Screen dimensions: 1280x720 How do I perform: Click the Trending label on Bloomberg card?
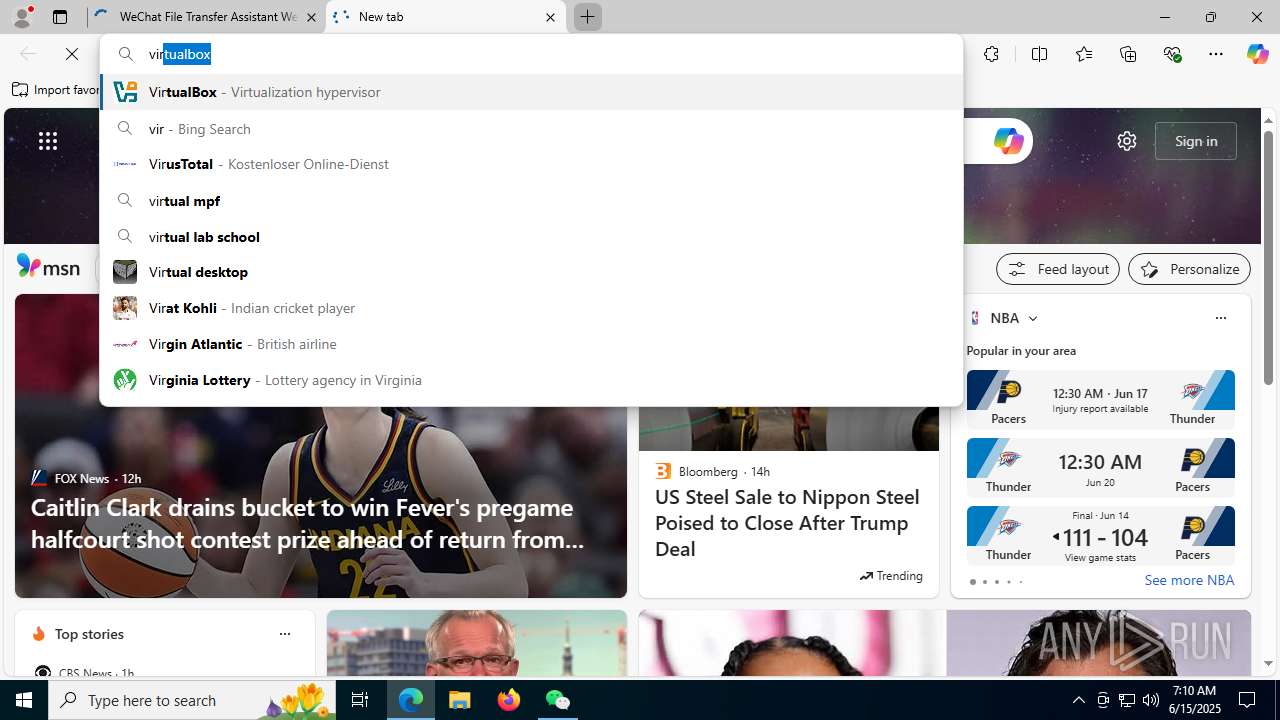click(x=890, y=576)
